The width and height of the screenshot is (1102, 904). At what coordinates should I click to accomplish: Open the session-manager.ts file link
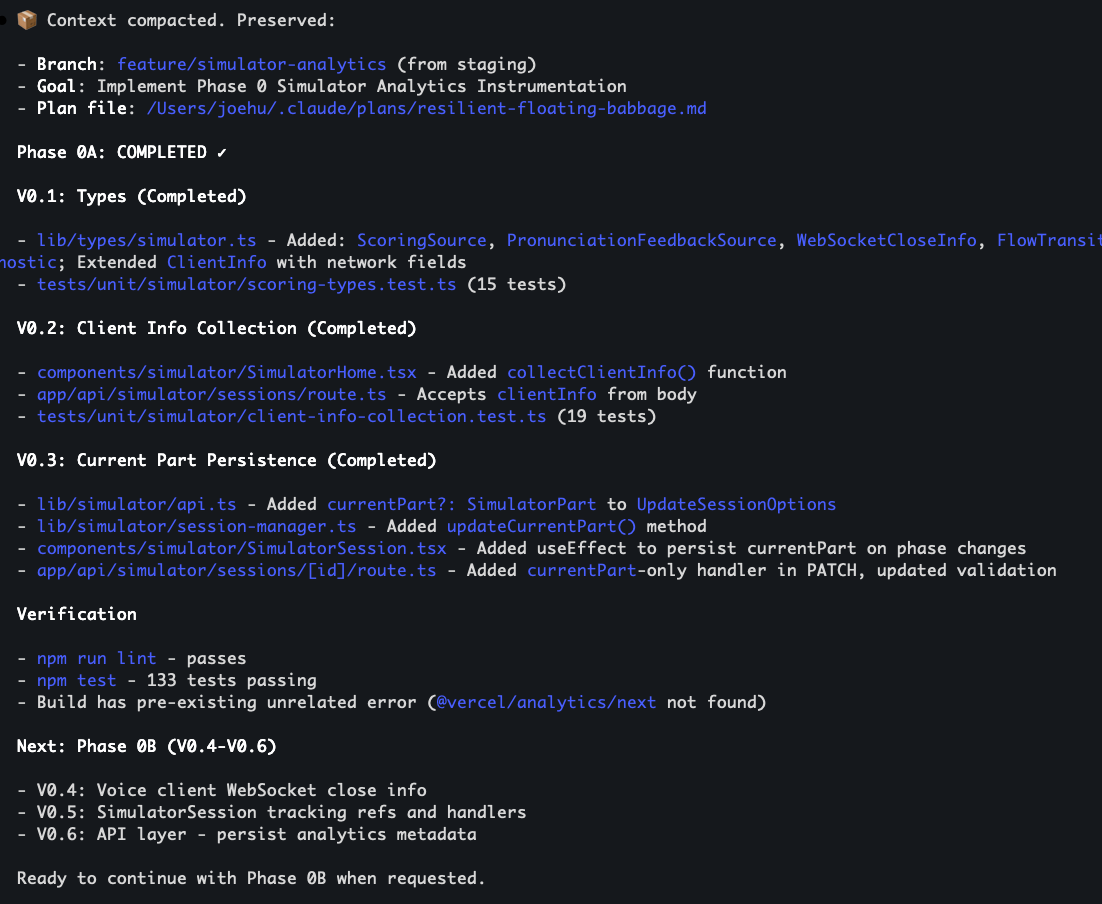click(x=196, y=526)
